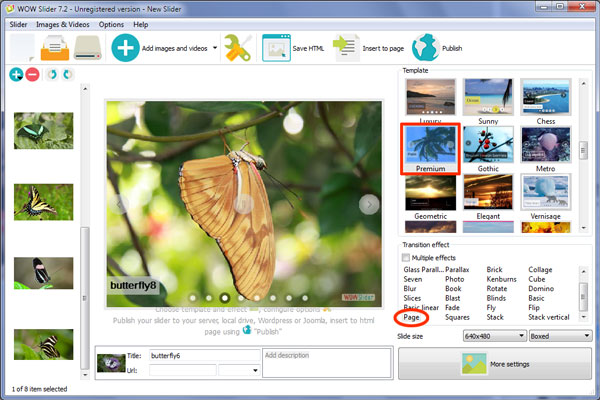This screenshot has height=400, width=600.
Task: Choose the Gothic template thumbnail
Action: click(488, 145)
